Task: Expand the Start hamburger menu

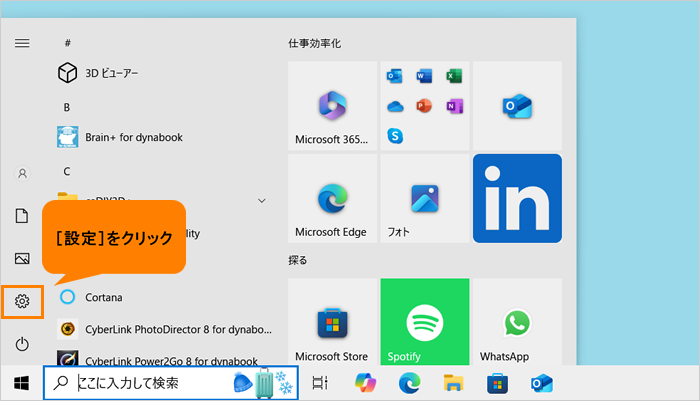Action: [22, 43]
